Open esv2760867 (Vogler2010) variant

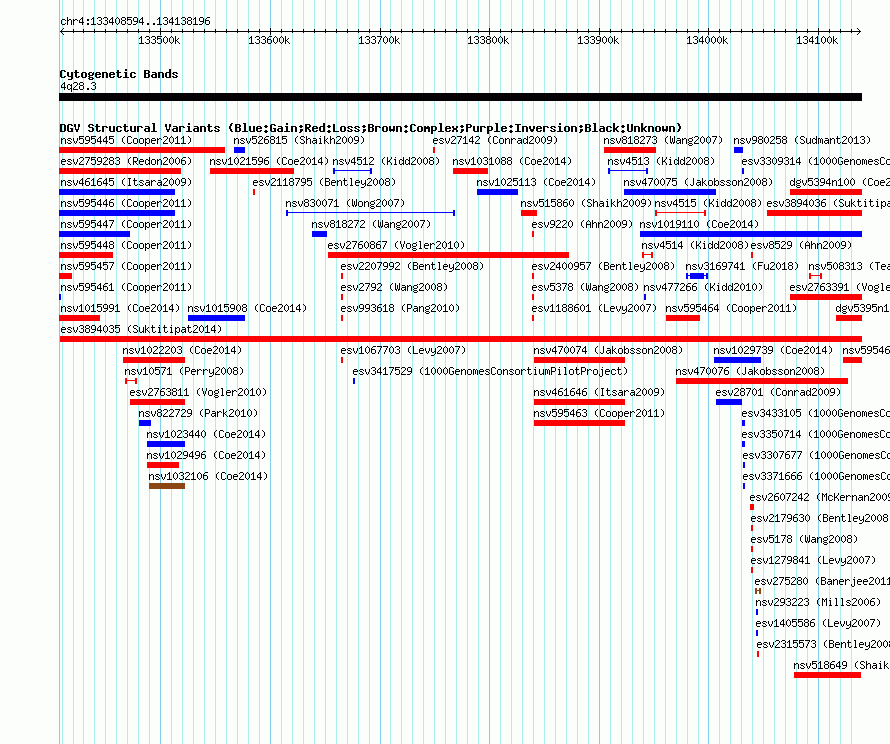[448, 255]
